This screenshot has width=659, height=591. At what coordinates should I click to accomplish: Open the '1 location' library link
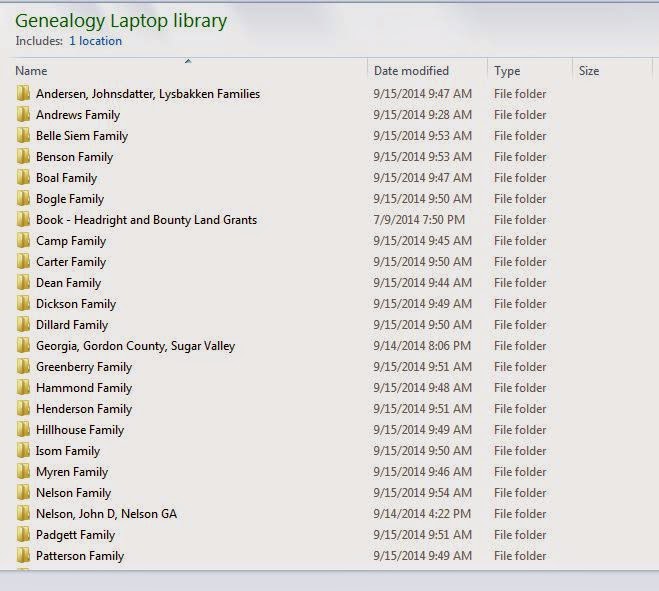(x=95, y=41)
